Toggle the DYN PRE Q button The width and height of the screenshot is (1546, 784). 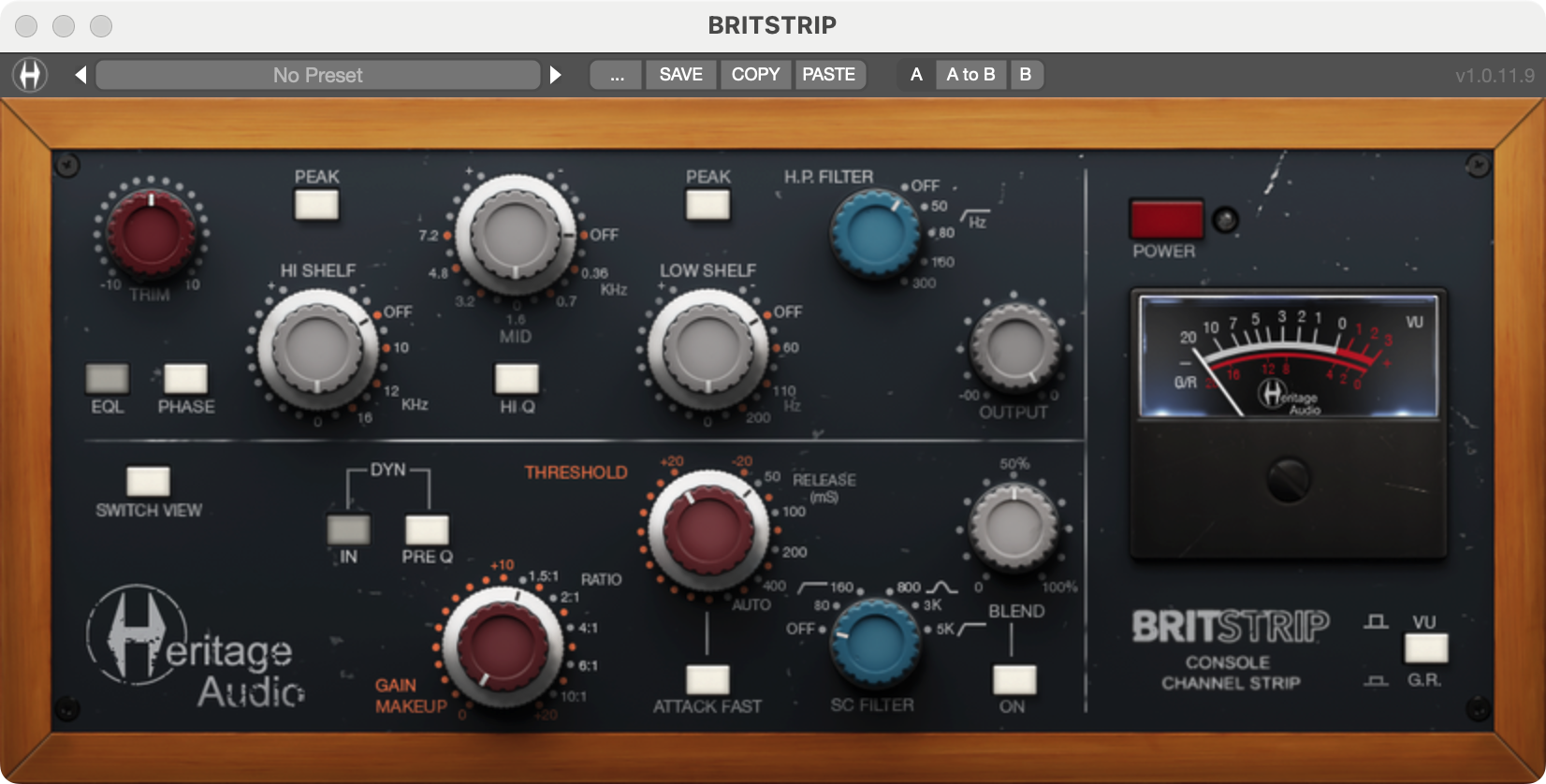point(427,530)
